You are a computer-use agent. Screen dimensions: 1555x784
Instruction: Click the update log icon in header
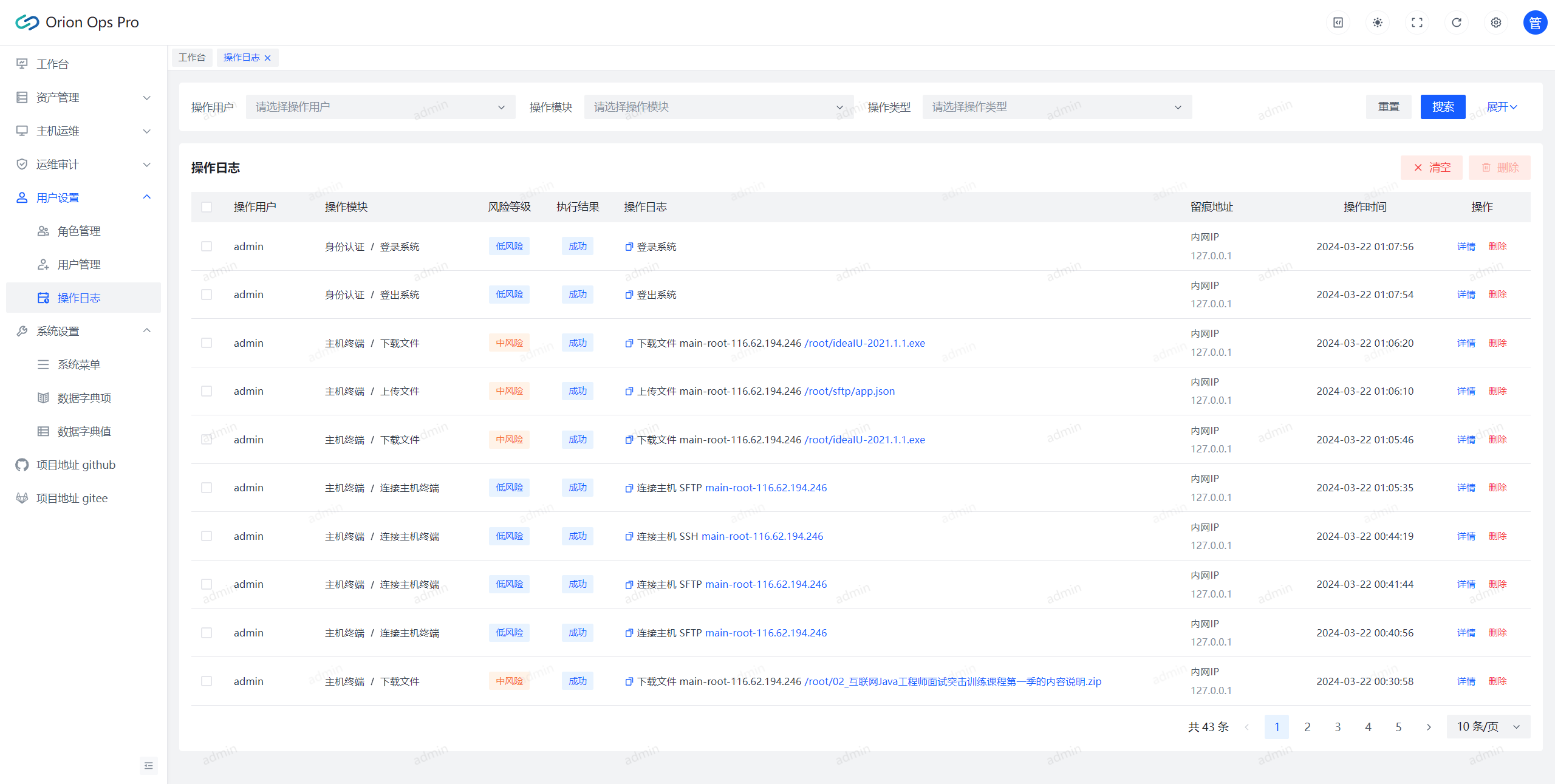(x=1338, y=22)
